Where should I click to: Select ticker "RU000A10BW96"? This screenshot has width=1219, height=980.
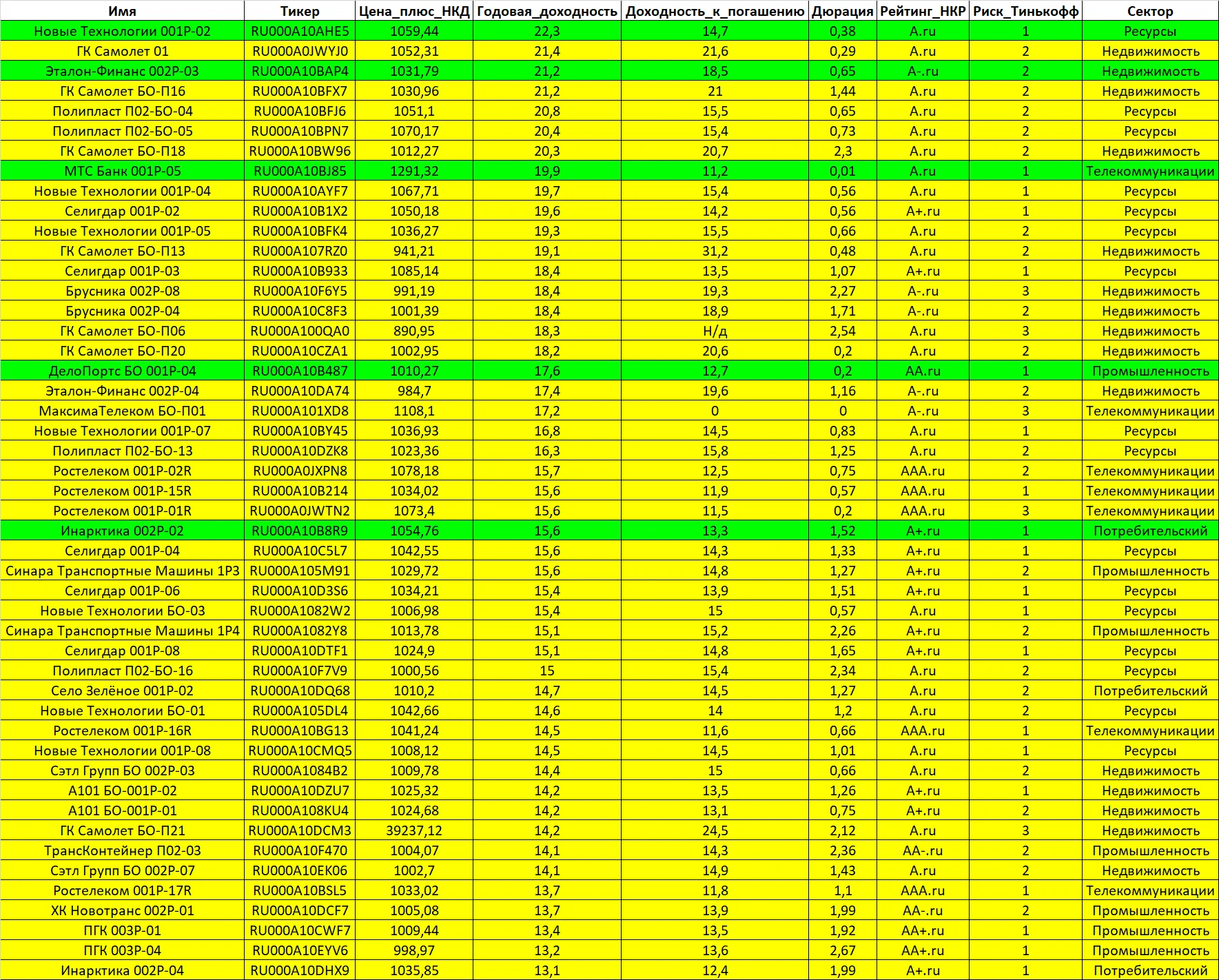tap(300, 151)
